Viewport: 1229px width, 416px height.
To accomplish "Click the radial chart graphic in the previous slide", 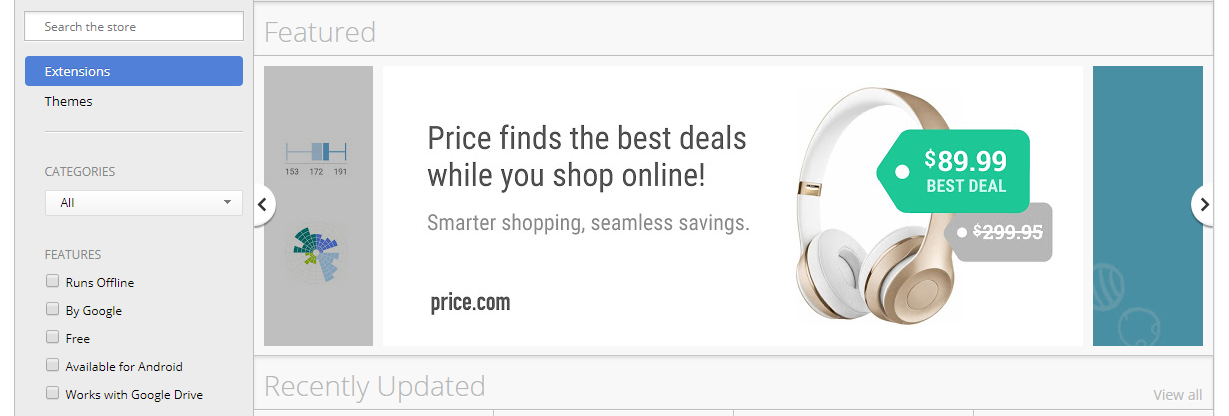I will [x=315, y=253].
